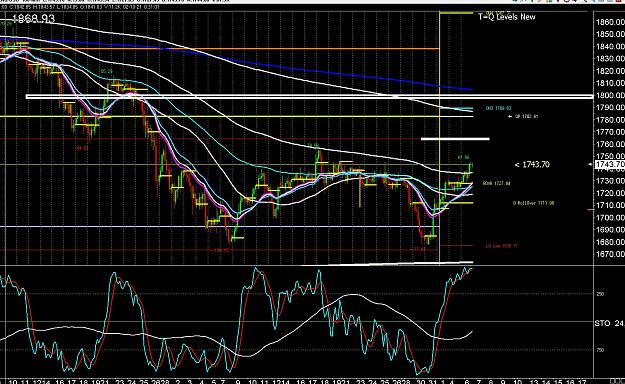Click the 1680.00 price axis label
The image size is (625, 384).
point(610,242)
